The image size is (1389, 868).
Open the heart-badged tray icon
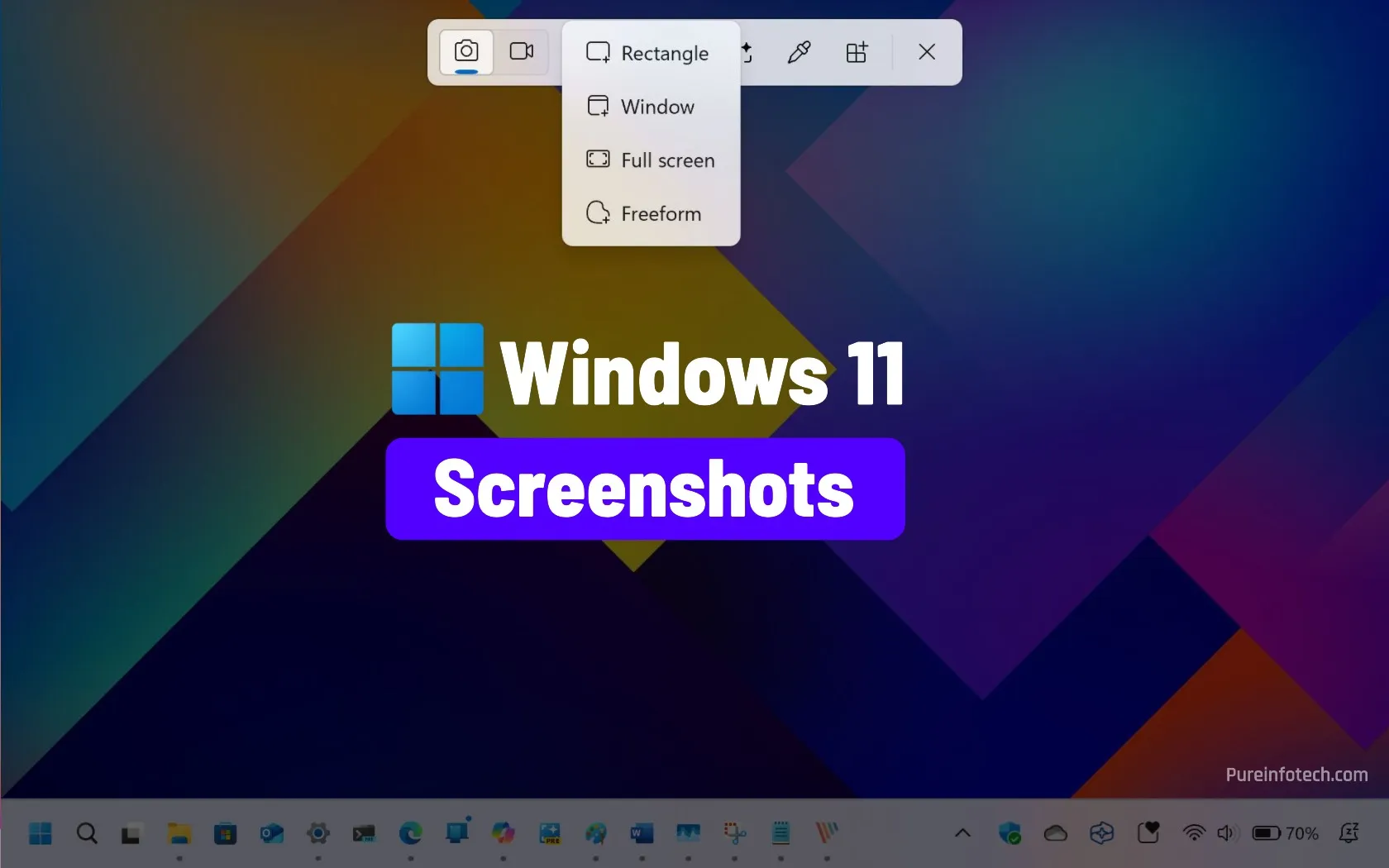coord(1148,832)
